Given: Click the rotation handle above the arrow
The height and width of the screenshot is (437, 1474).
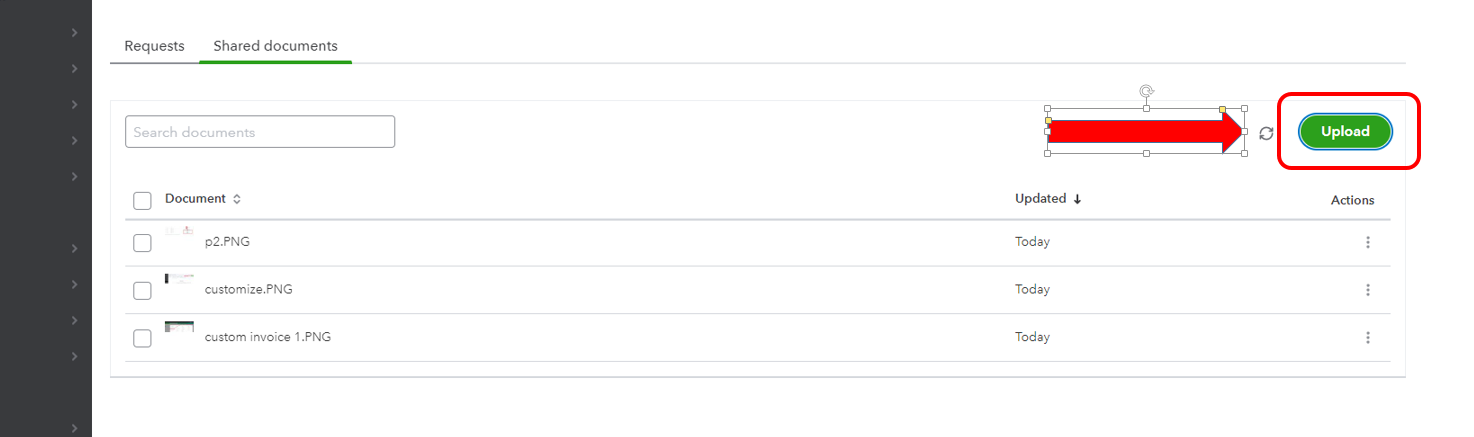Looking at the screenshot, I should pyautogui.click(x=1146, y=91).
